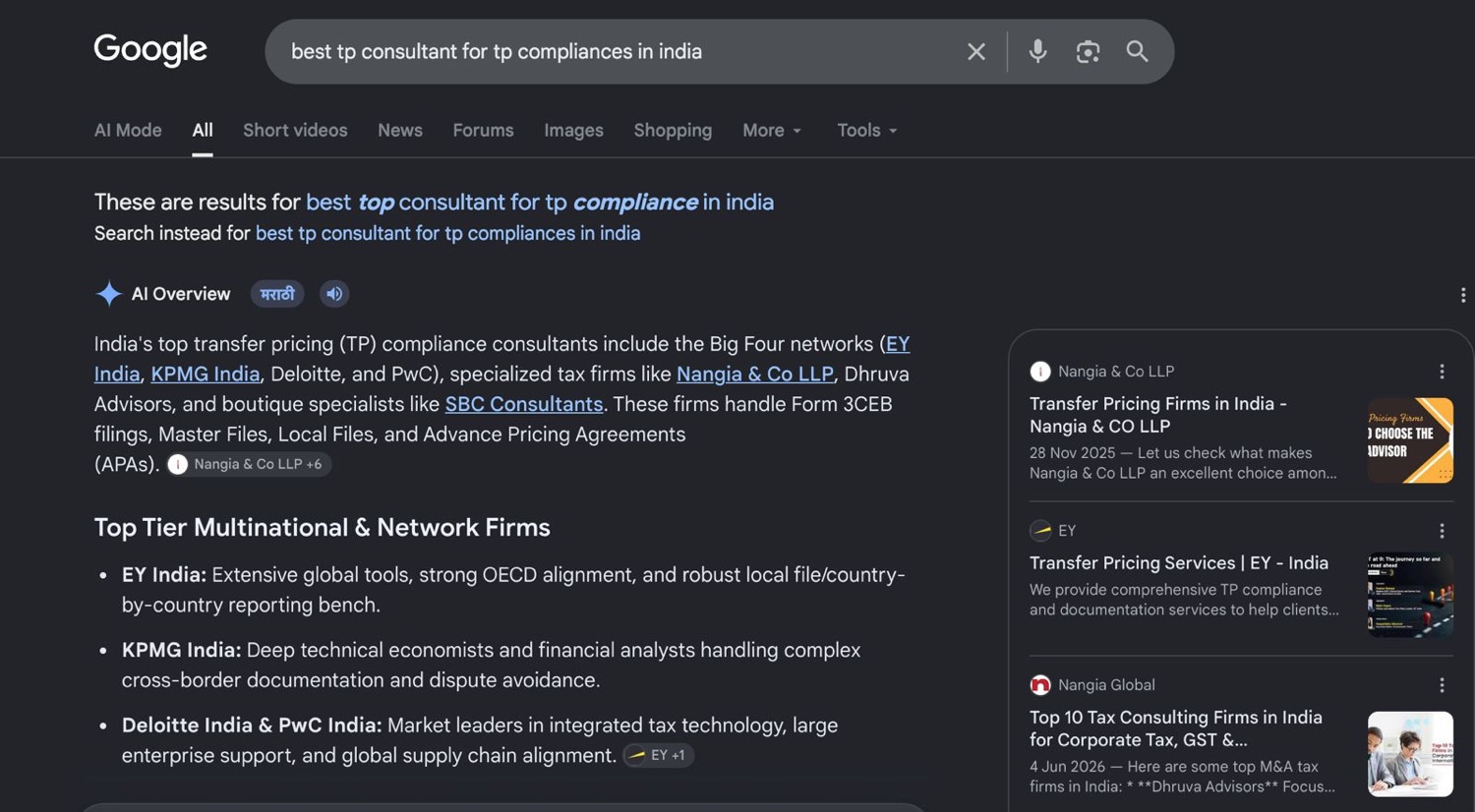Open the Shopping tab
The height and width of the screenshot is (812, 1475).
tap(673, 130)
